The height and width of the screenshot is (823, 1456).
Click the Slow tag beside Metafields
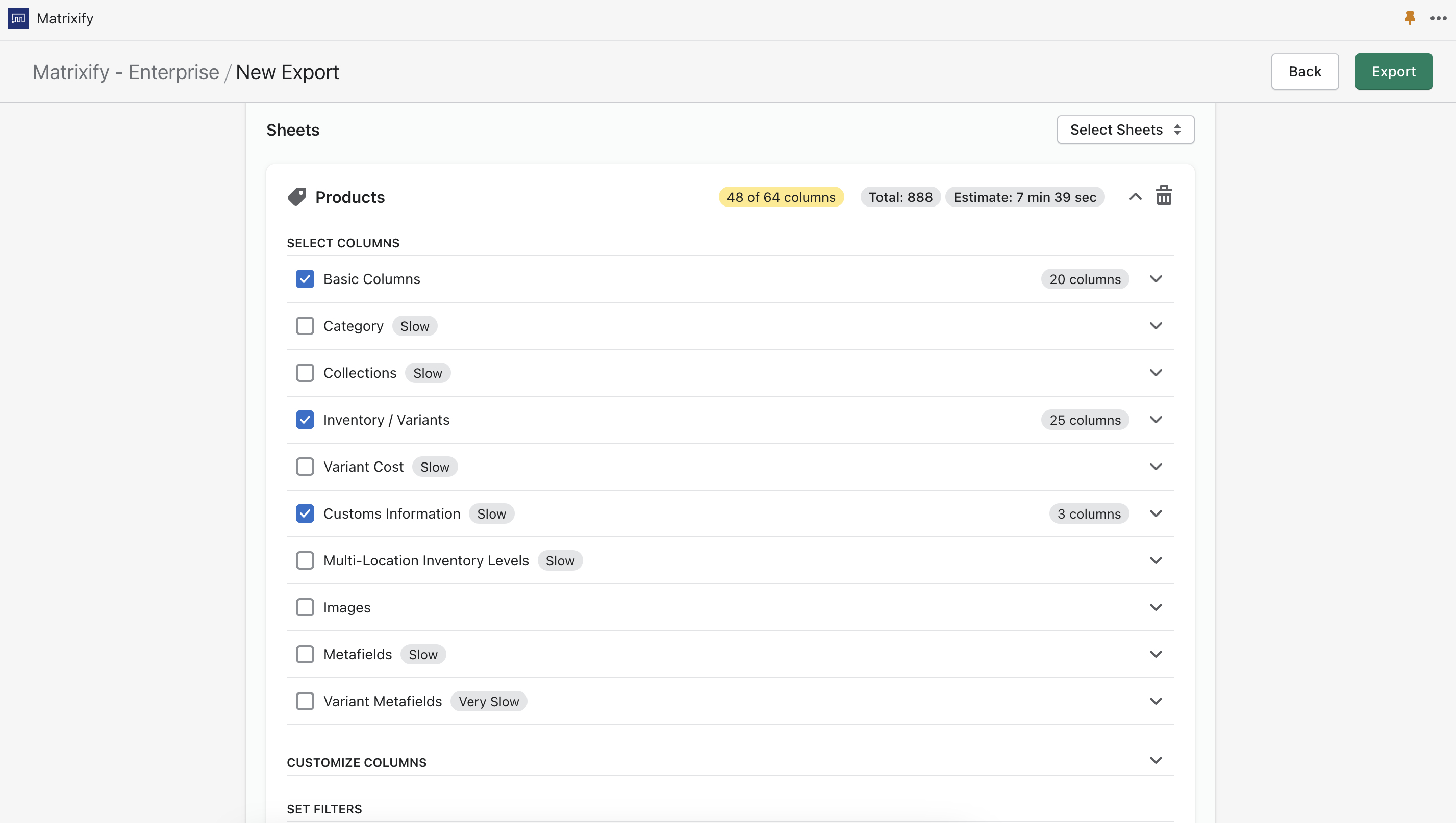423,655
